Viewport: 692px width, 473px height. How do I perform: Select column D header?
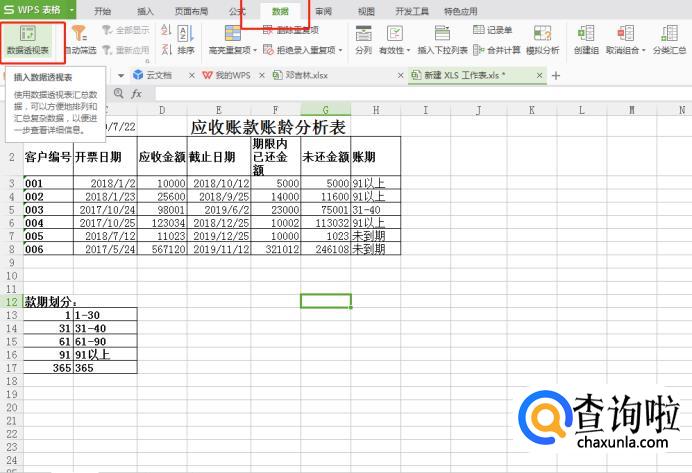[x=162, y=109]
